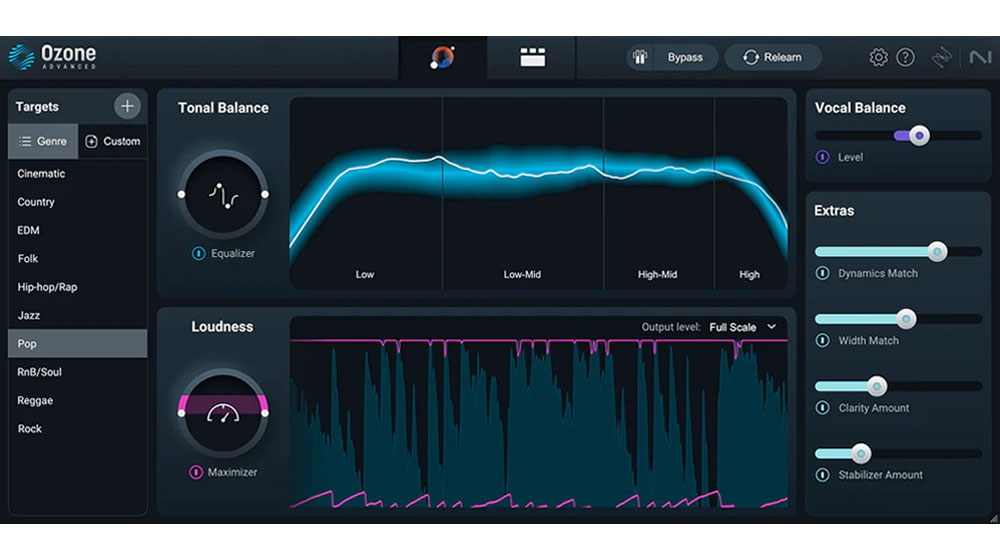This screenshot has width=1000, height=560.
Task: Click the Vocal Balance slider handle
Action: [919, 135]
